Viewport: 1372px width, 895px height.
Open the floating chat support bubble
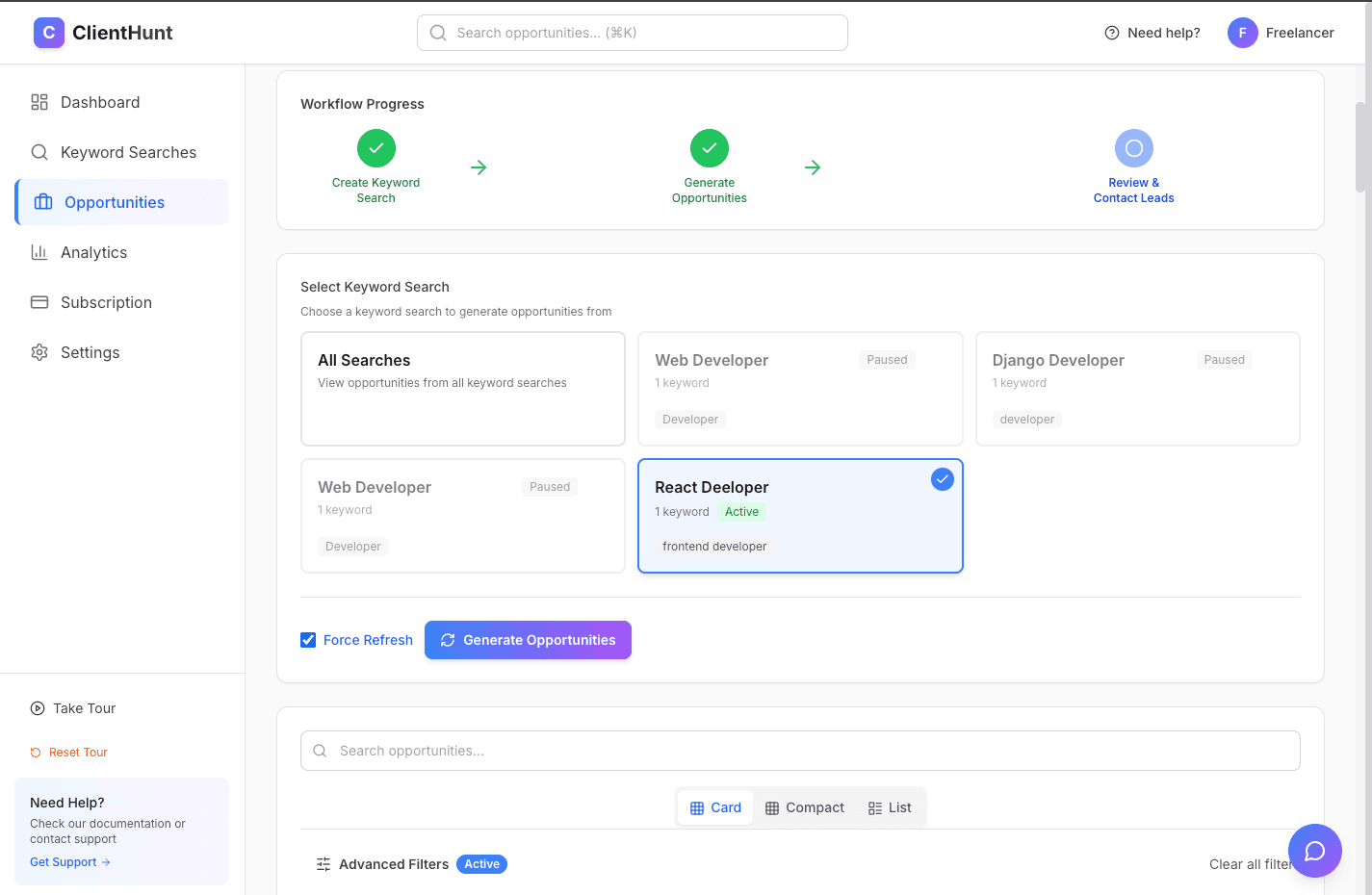tap(1314, 851)
